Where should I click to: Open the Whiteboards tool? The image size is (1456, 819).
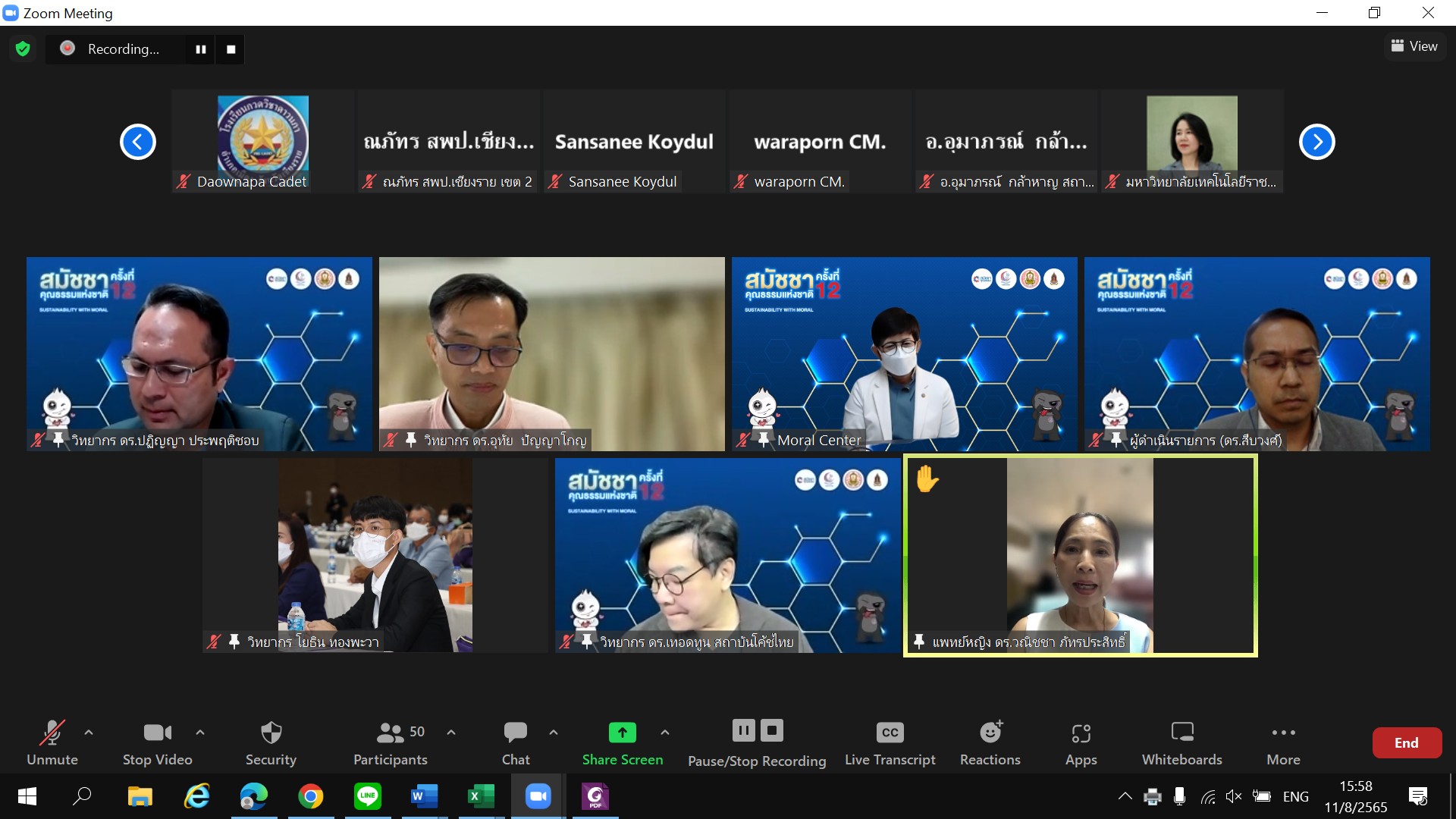1181,742
